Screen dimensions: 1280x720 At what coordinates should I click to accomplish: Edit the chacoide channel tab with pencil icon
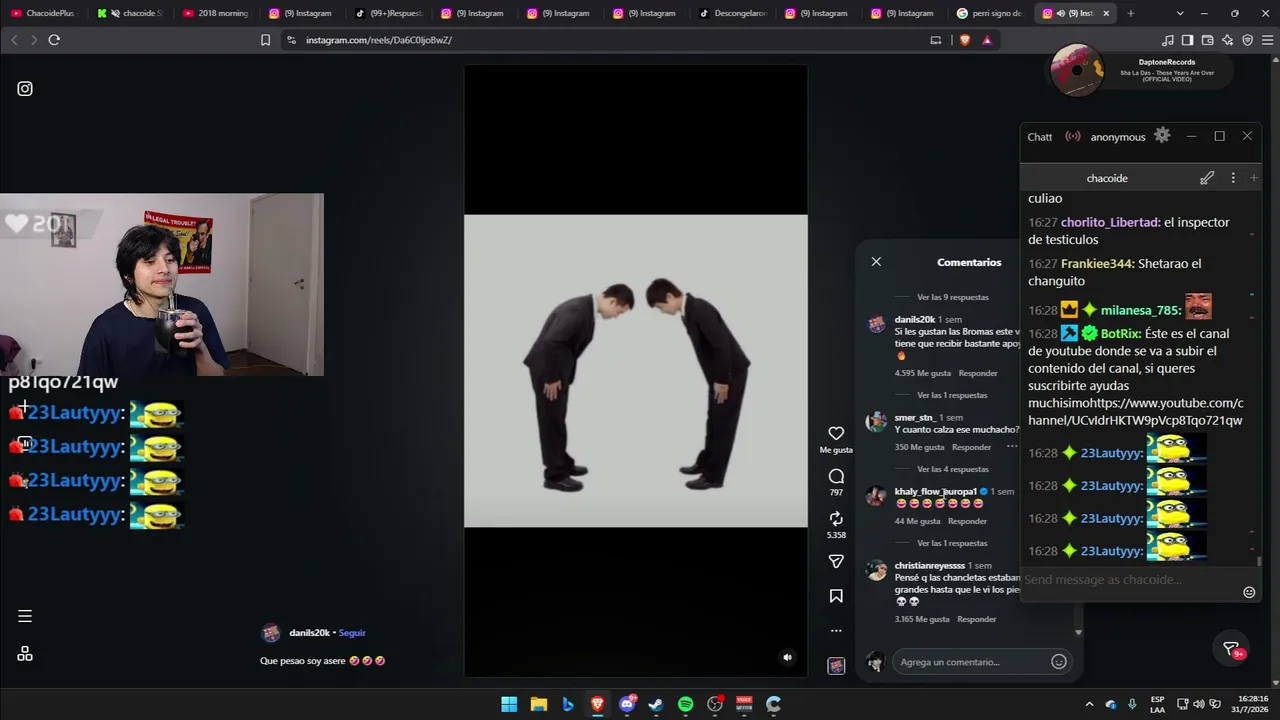pos(1207,178)
